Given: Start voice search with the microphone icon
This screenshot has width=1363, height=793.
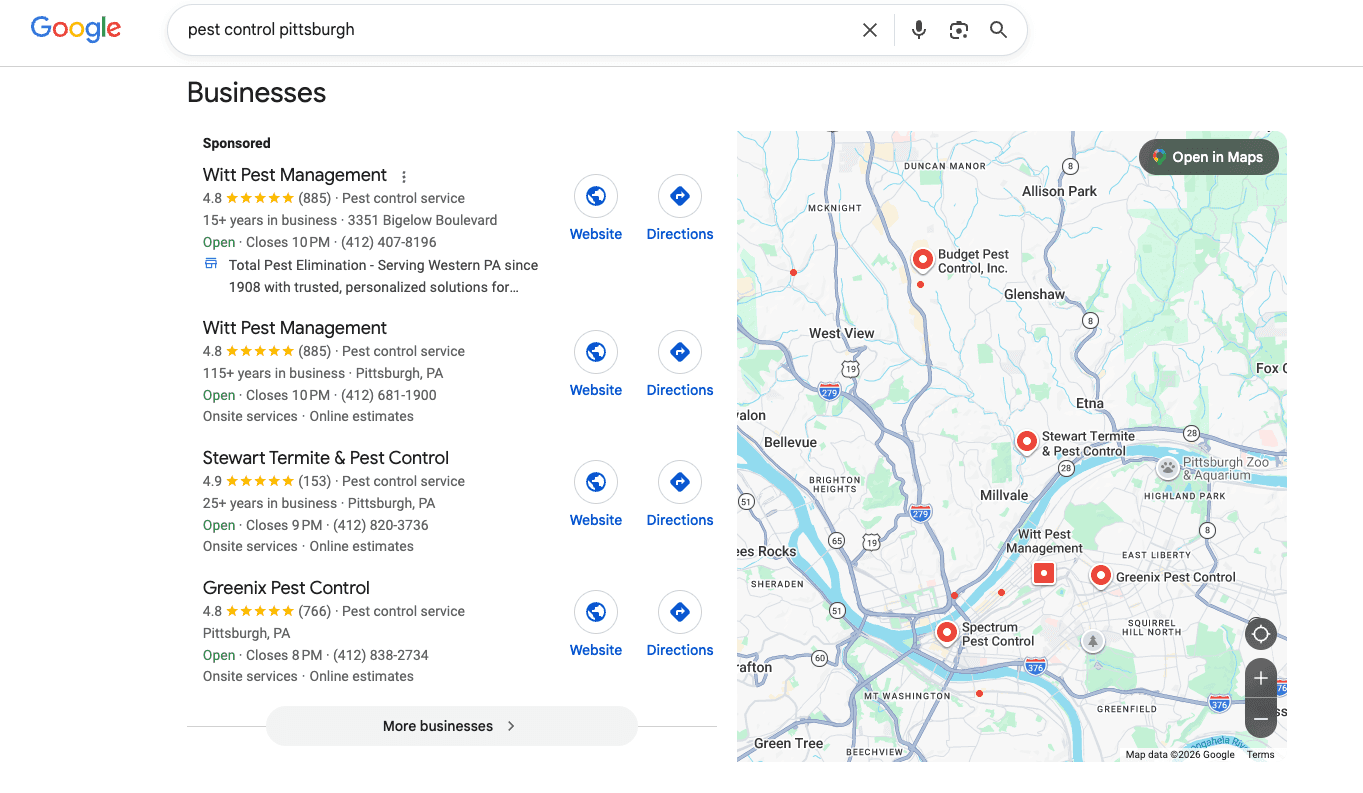Looking at the screenshot, I should pos(919,30).
